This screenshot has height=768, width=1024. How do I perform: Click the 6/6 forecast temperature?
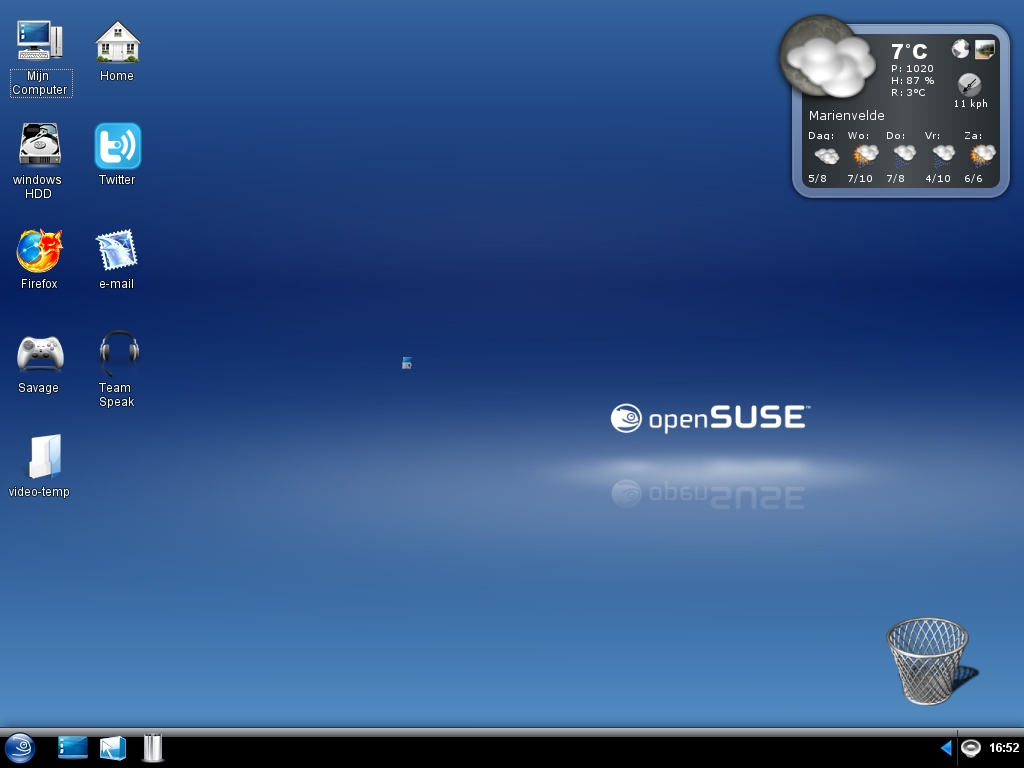(x=973, y=178)
